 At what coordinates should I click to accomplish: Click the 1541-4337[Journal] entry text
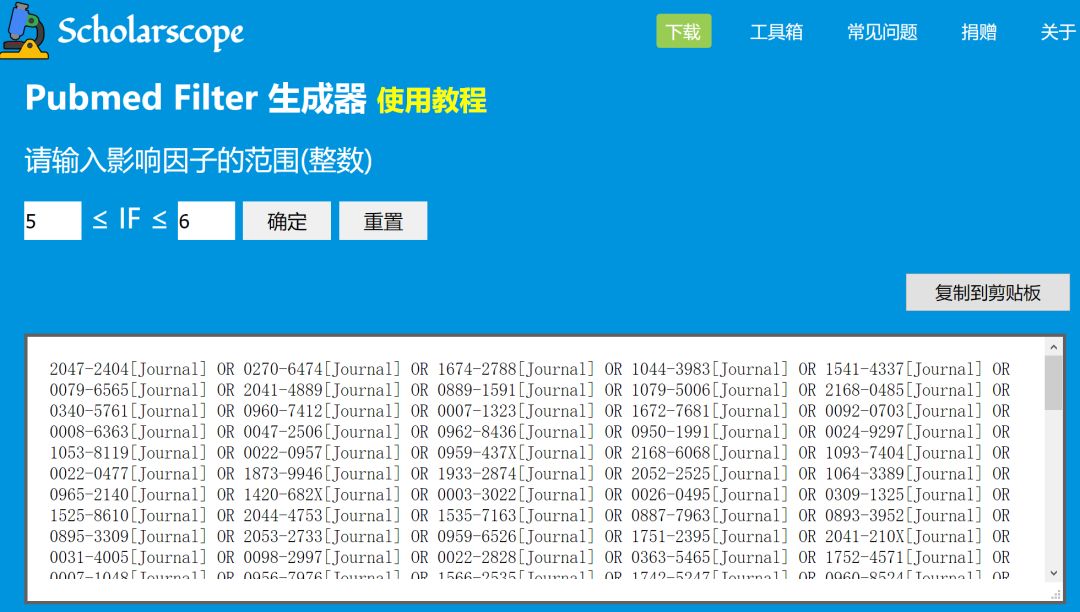click(904, 369)
